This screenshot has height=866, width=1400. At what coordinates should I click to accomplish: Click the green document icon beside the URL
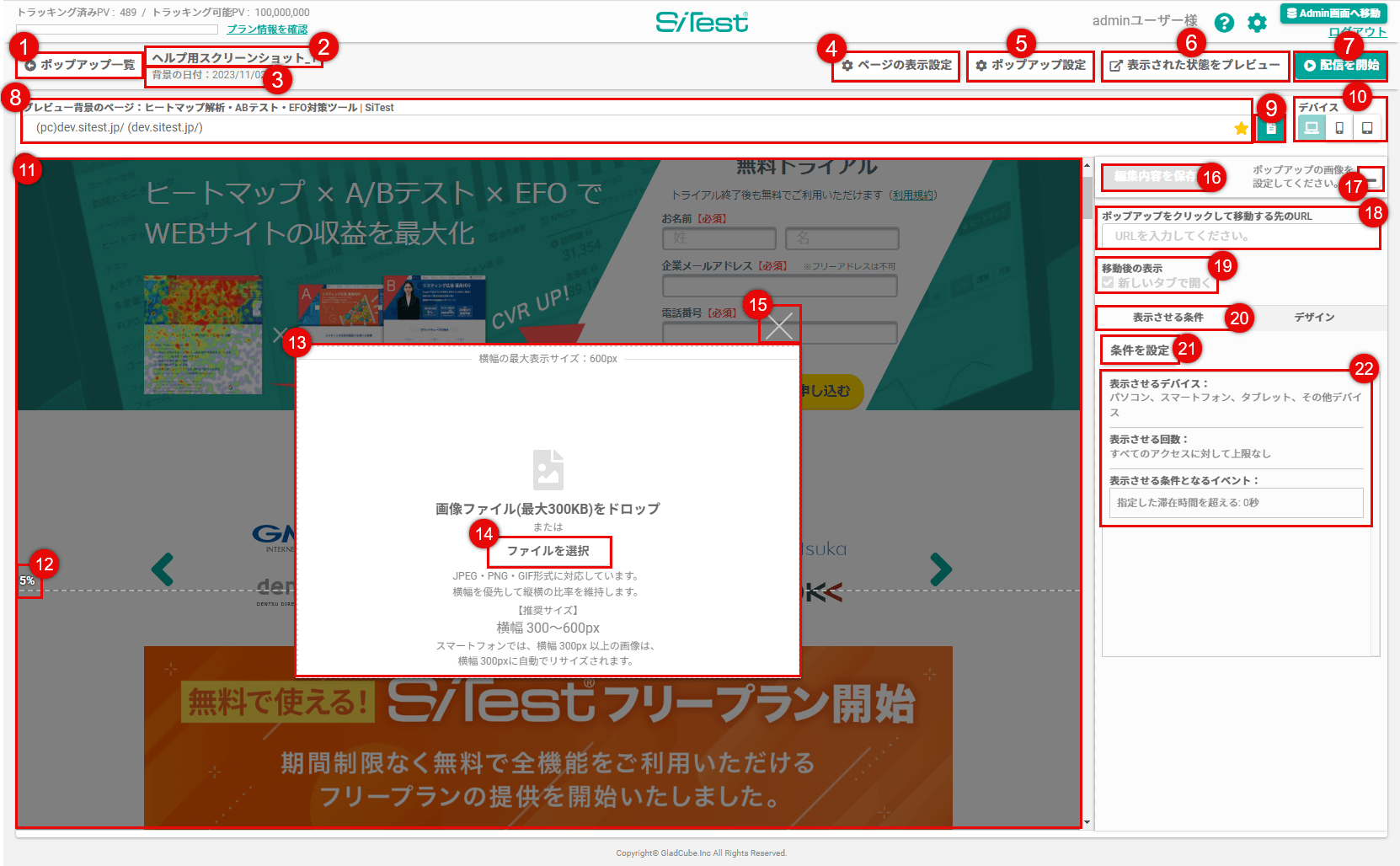pos(1270,128)
